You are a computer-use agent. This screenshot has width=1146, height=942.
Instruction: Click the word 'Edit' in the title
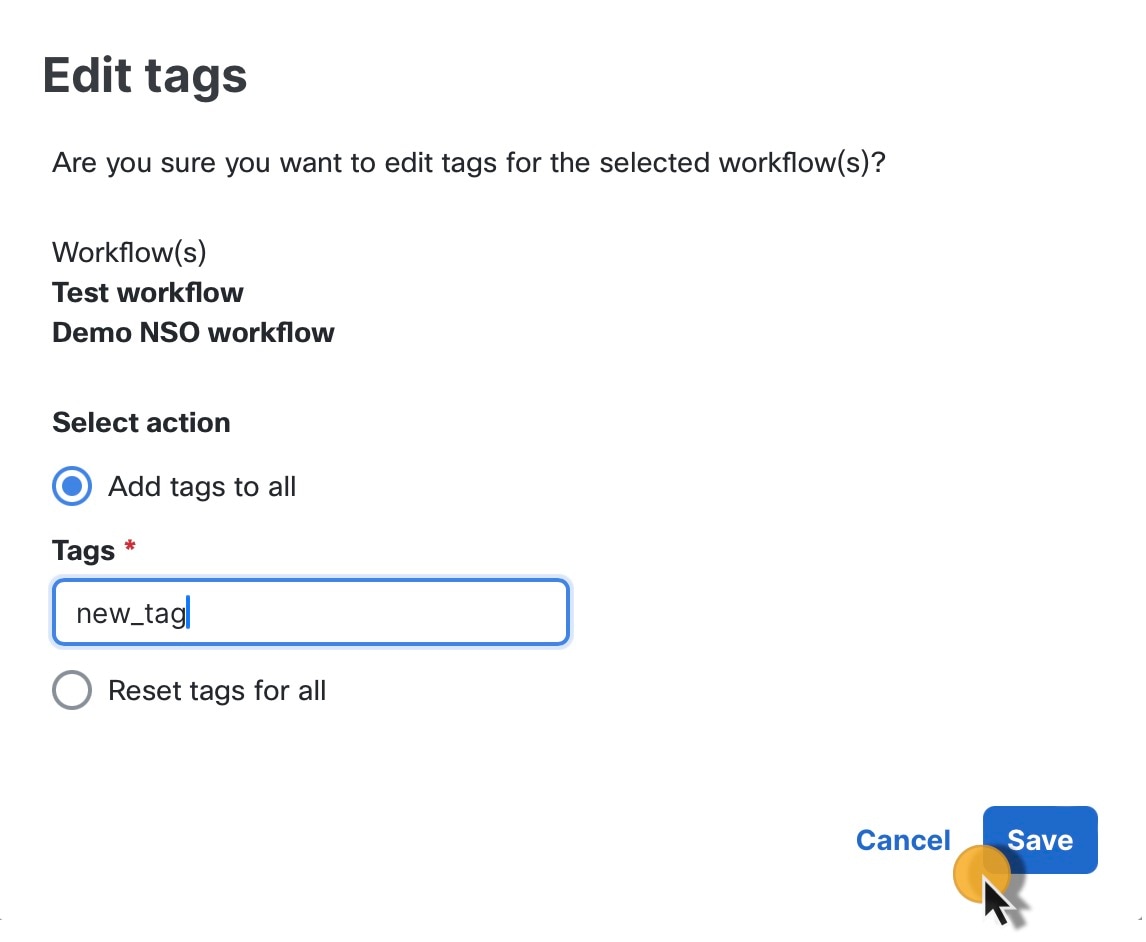88,76
